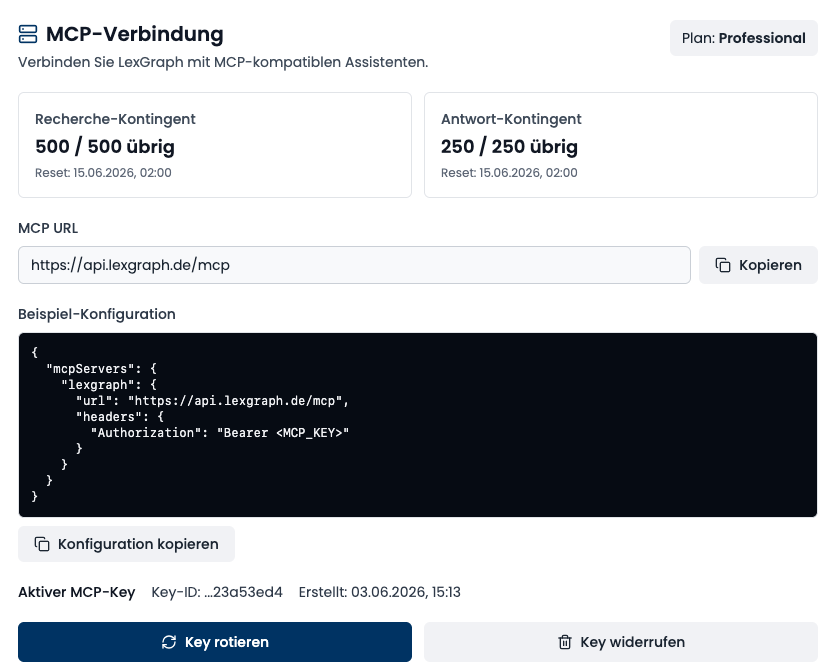The height and width of the screenshot is (672, 834).
Task: Open the Plan: Professional badge
Action: [744, 38]
